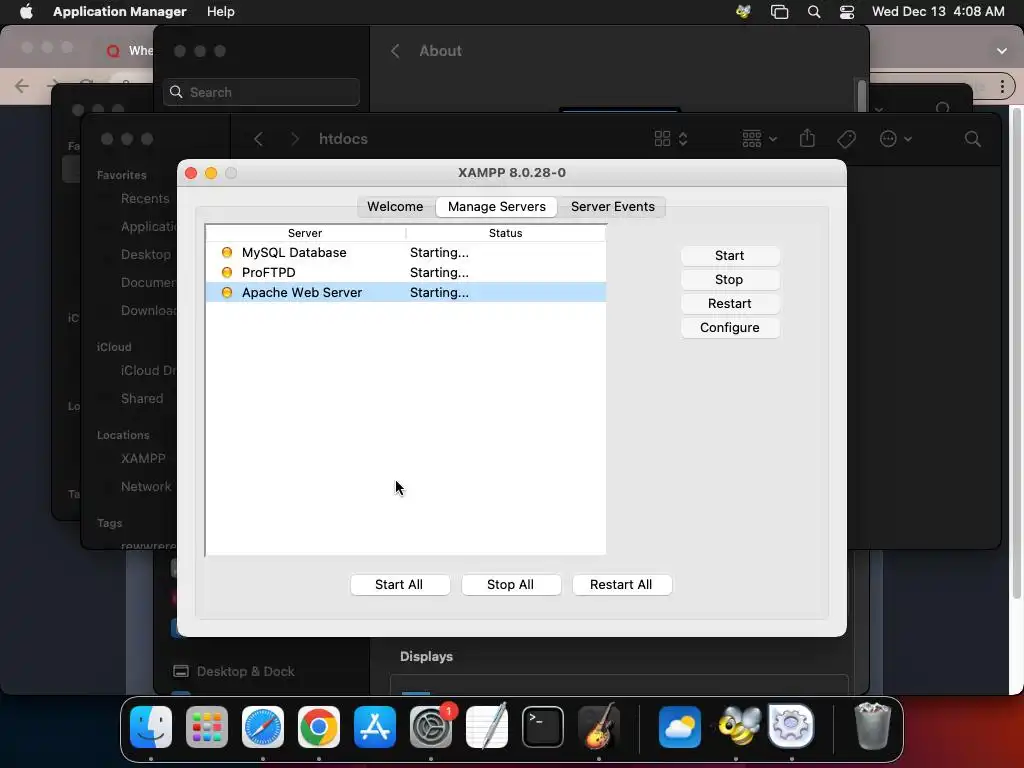Screen dimensions: 1024x768
Task: Open the group-by dropdown in Finder toolbar
Action: pos(760,139)
